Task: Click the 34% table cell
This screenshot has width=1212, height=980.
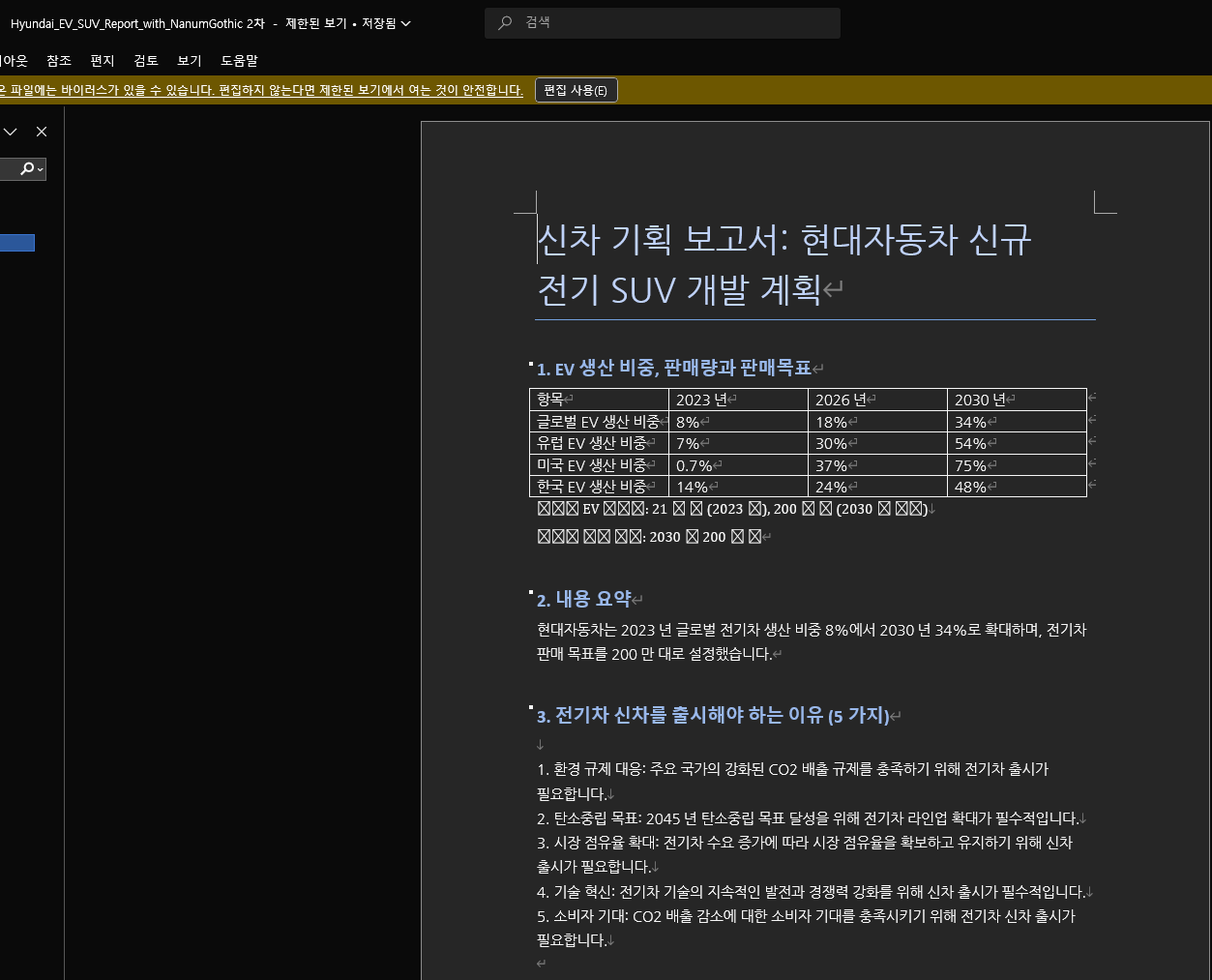Action: pos(1017,422)
